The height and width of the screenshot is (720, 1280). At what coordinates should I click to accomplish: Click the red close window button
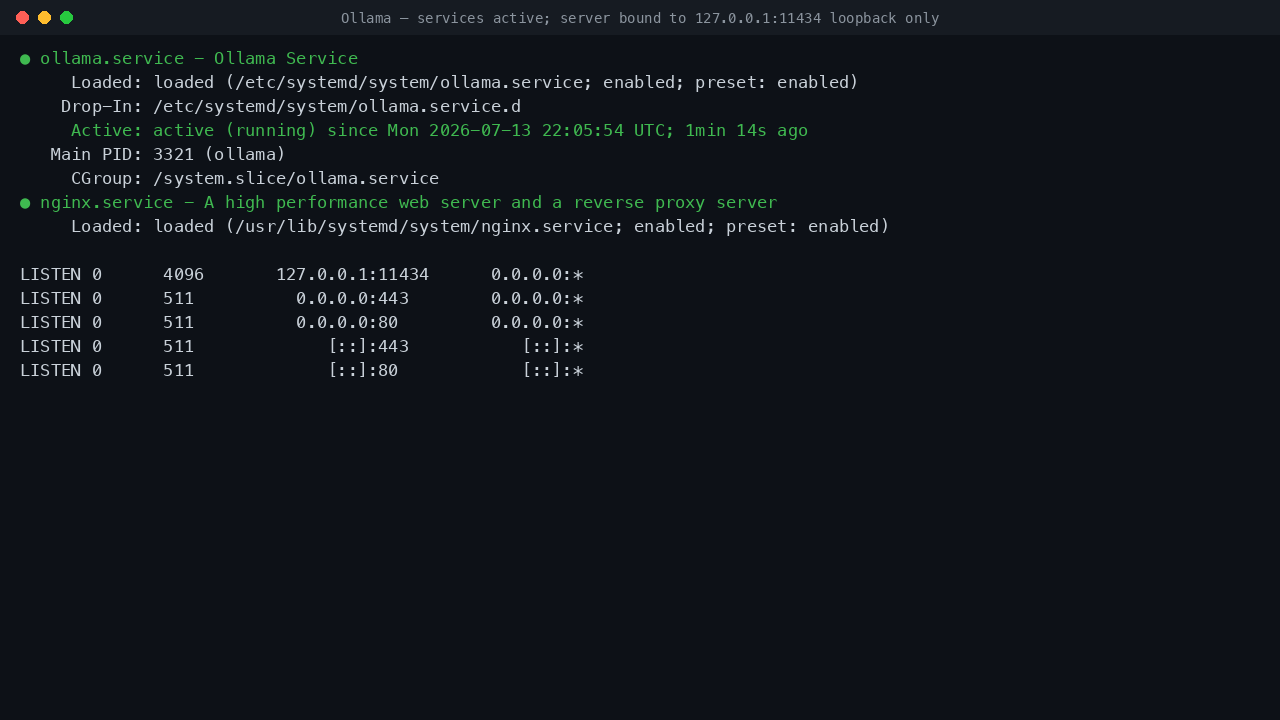click(x=22, y=17)
